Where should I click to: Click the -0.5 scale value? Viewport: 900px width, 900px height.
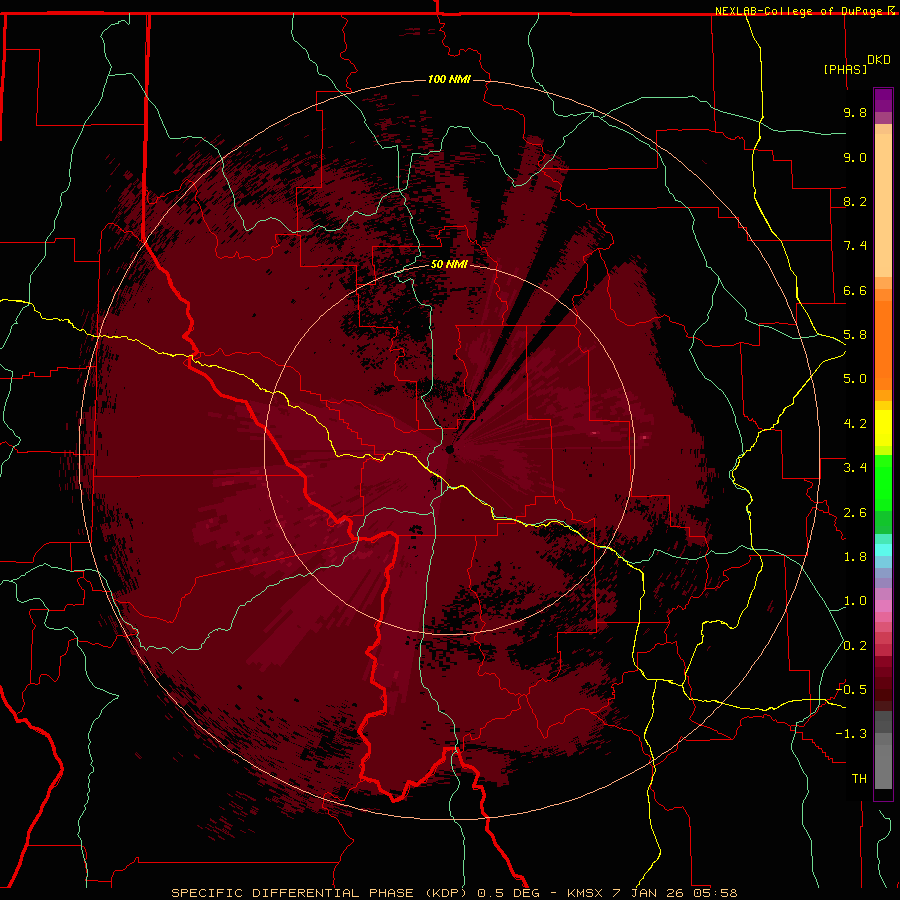click(x=851, y=690)
